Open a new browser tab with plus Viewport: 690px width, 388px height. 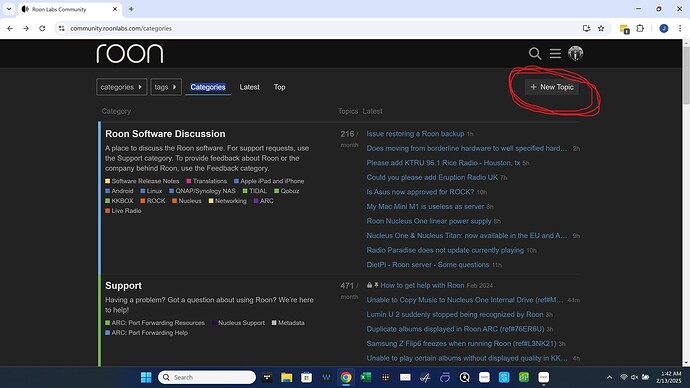click(131, 9)
